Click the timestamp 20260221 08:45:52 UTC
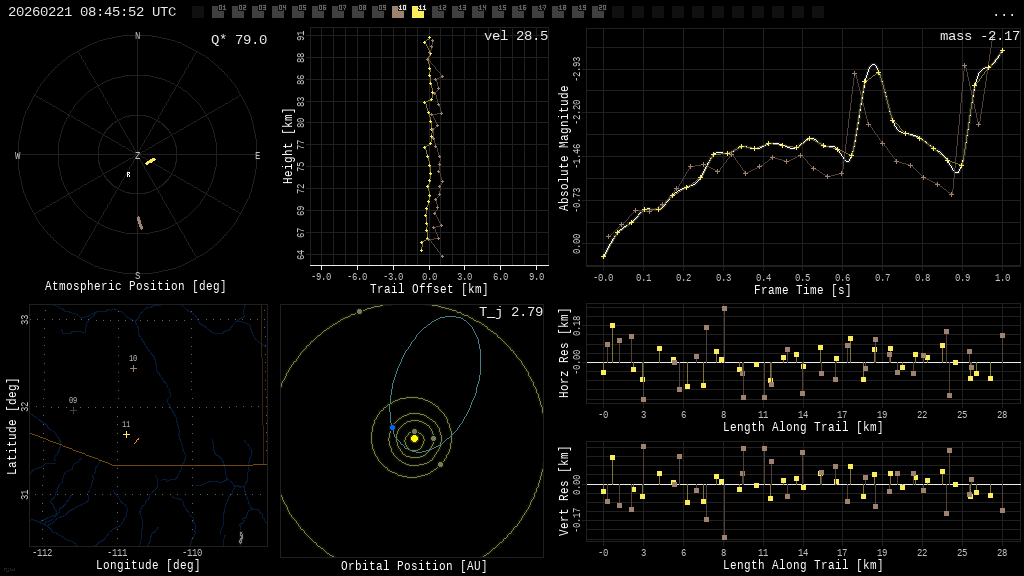 pos(92,12)
